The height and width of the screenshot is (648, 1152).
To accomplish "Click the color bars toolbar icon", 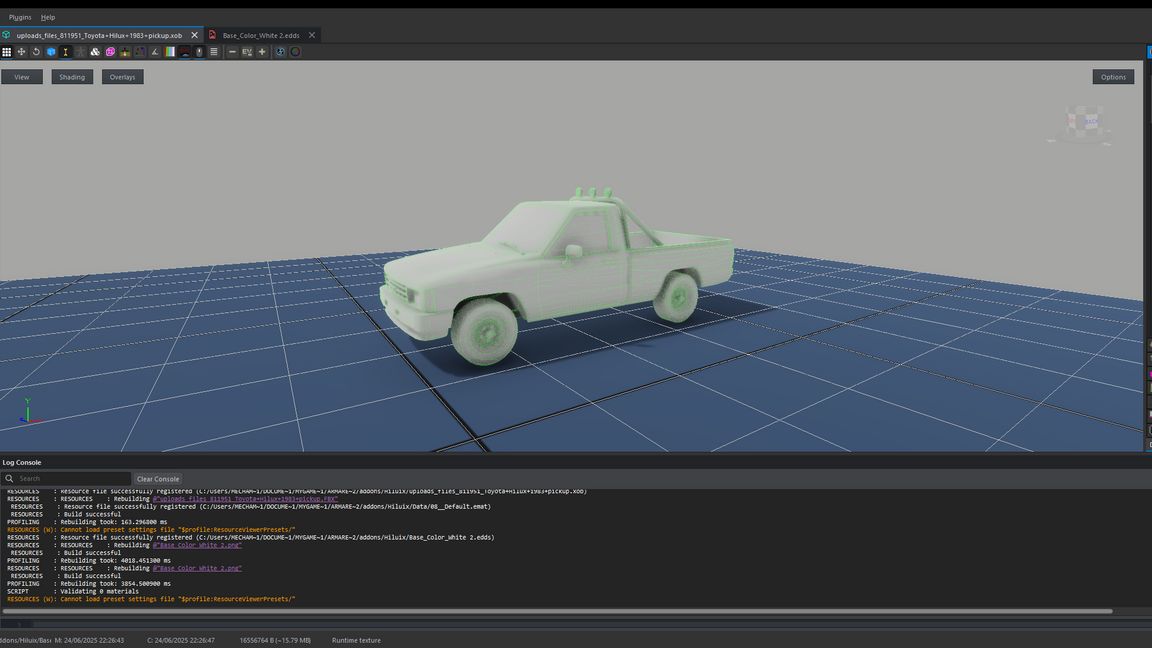I will [x=170, y=52].
